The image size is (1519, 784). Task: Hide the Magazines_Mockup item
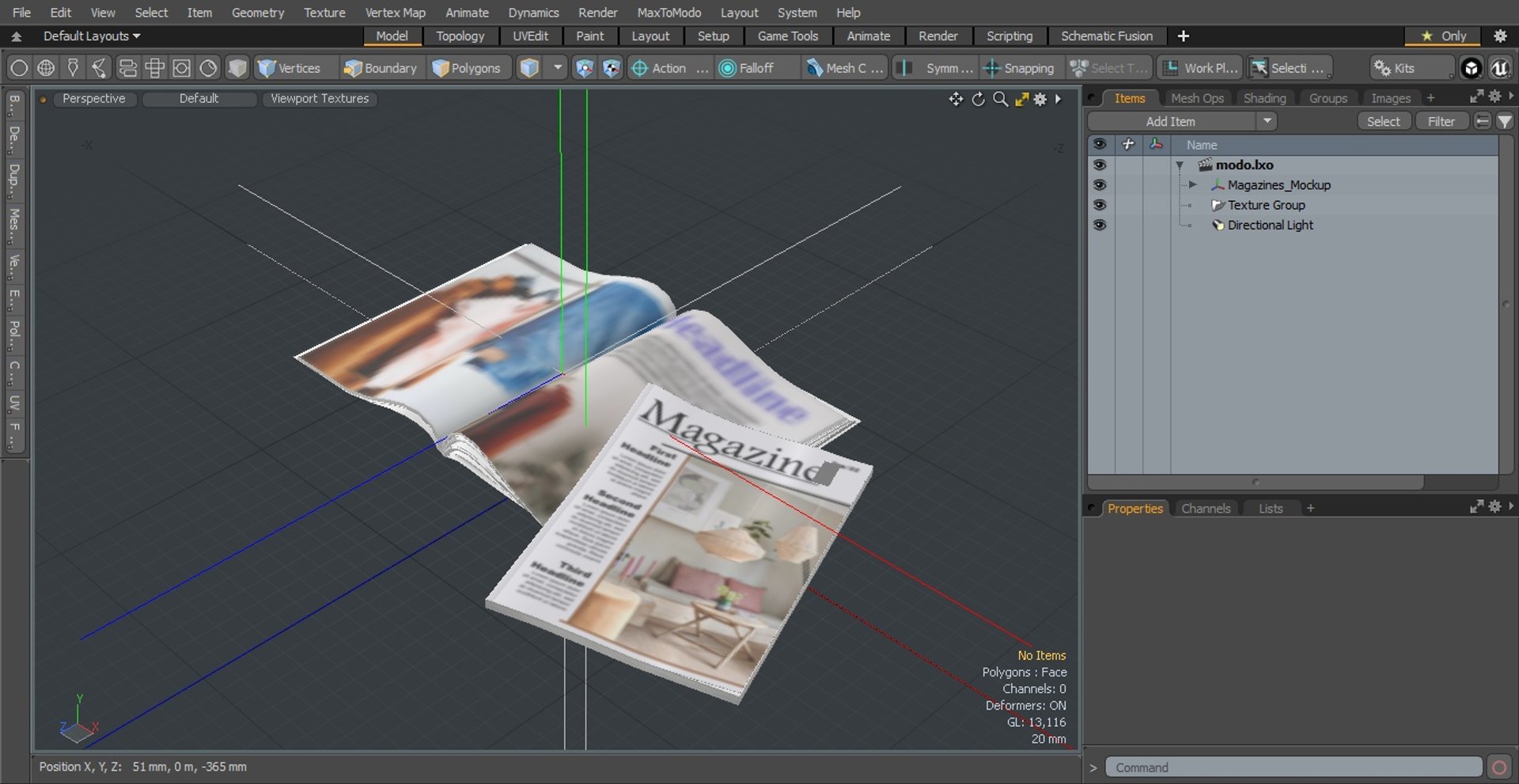[x=1099, y=184]
